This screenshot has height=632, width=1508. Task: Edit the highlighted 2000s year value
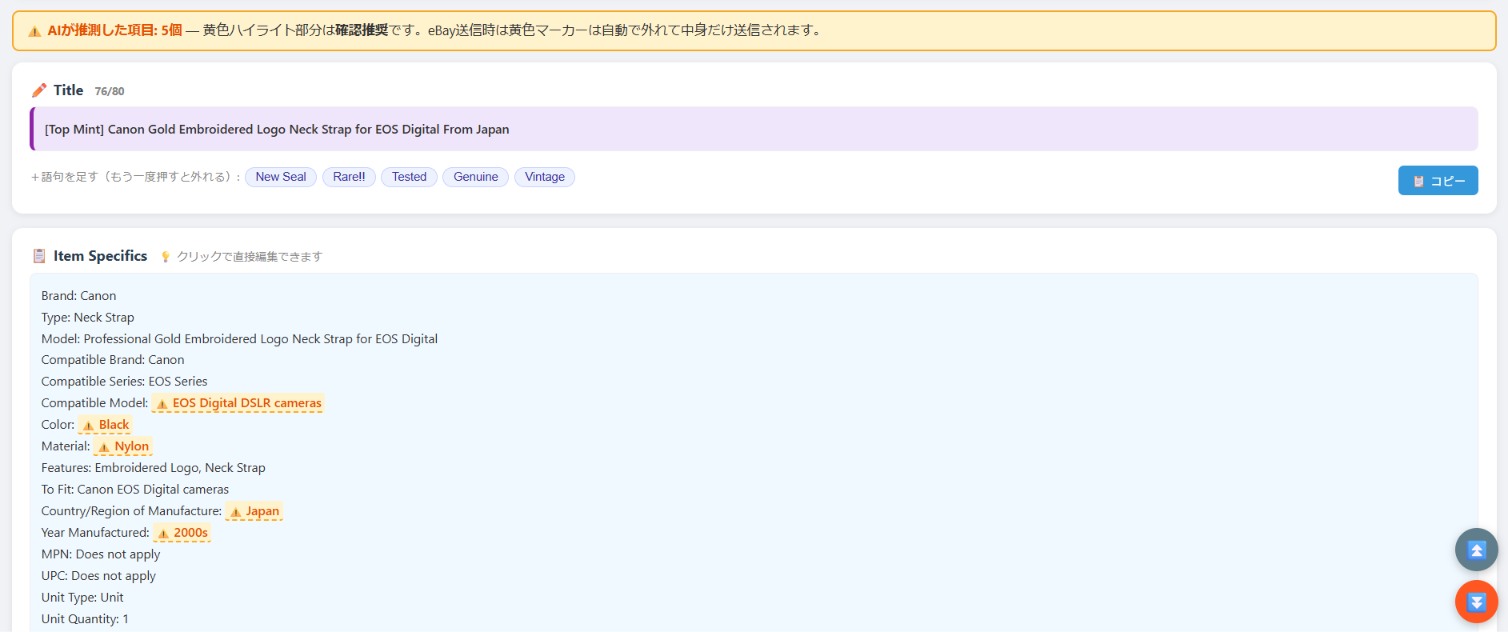click(x=182, y=533)
